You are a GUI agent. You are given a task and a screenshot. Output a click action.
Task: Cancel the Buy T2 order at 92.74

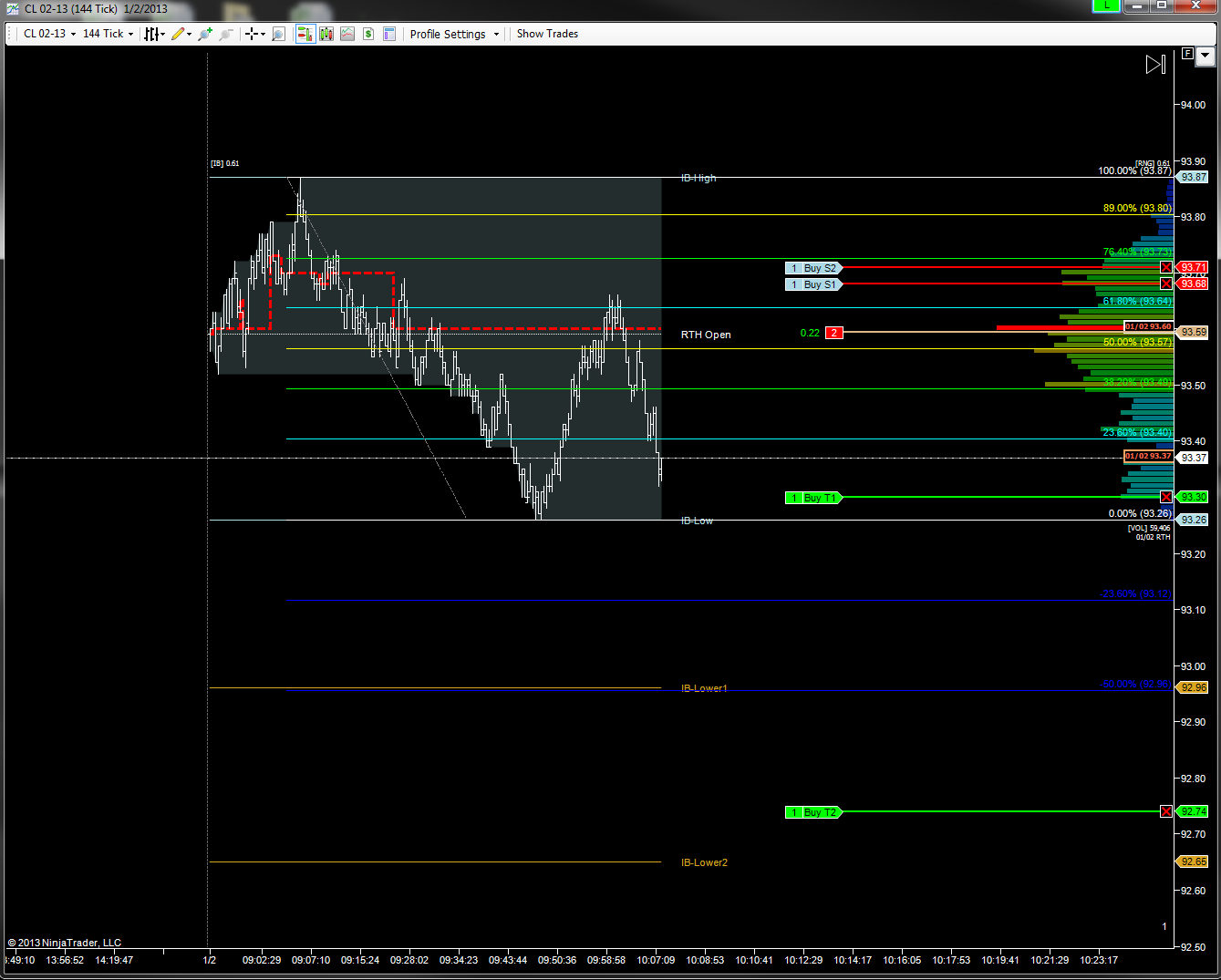point(1166,811)
